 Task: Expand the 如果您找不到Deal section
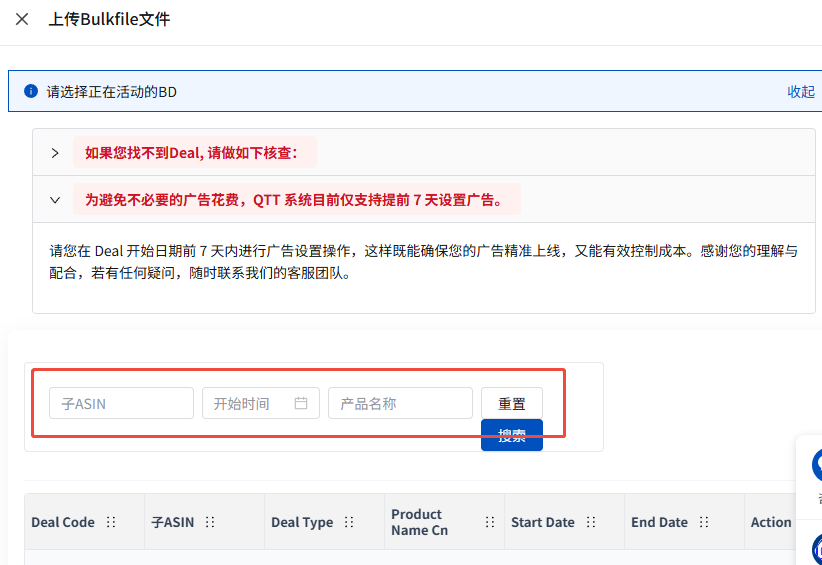[x=56, y=153]
